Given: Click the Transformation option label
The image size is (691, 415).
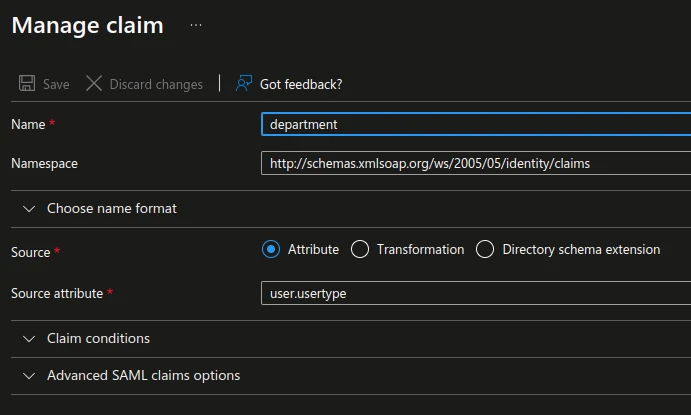Looking at the screenshot, I should pos(420,249).
